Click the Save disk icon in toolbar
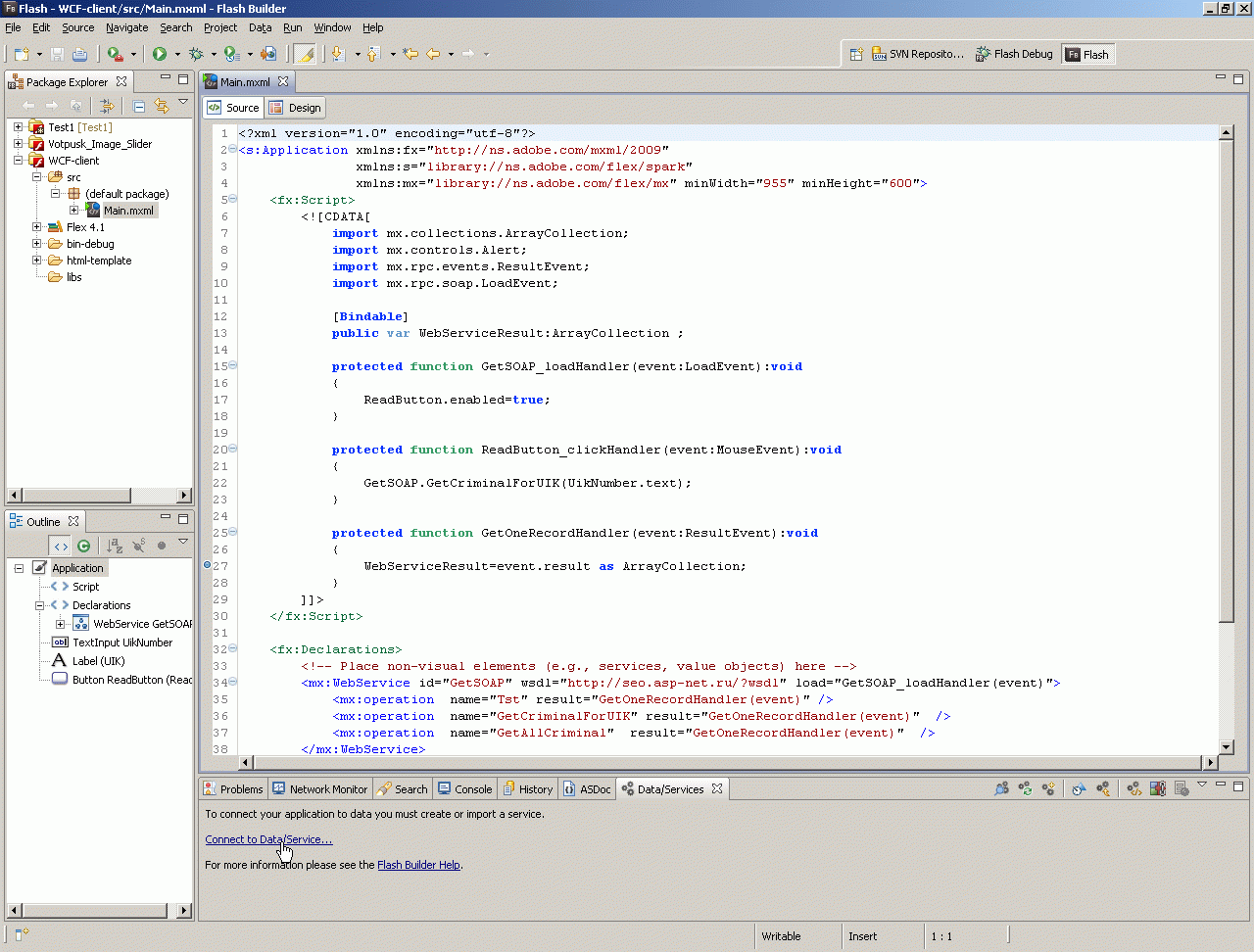This screenshot has width=1254, height=952. [57, 54]
